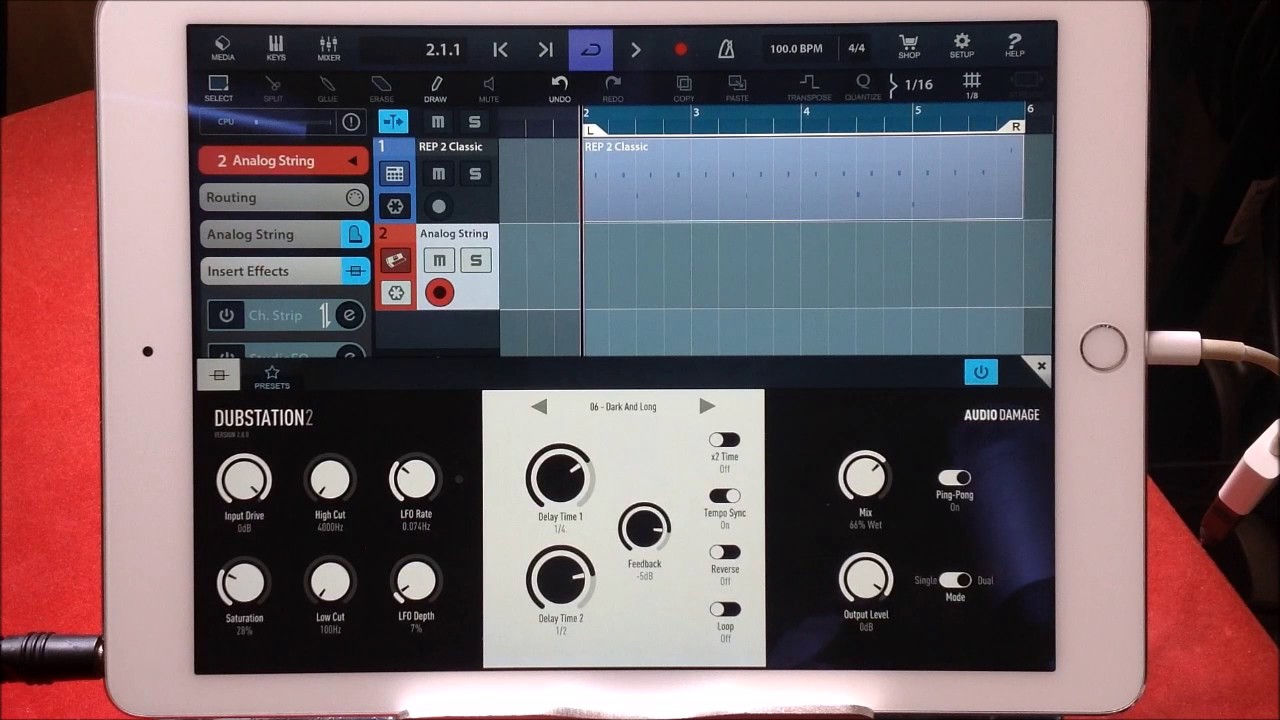Turn off Tempo Sync switch
This screenshot has width=1280, height=720.
pyautogui.click(x=724, y=496)
